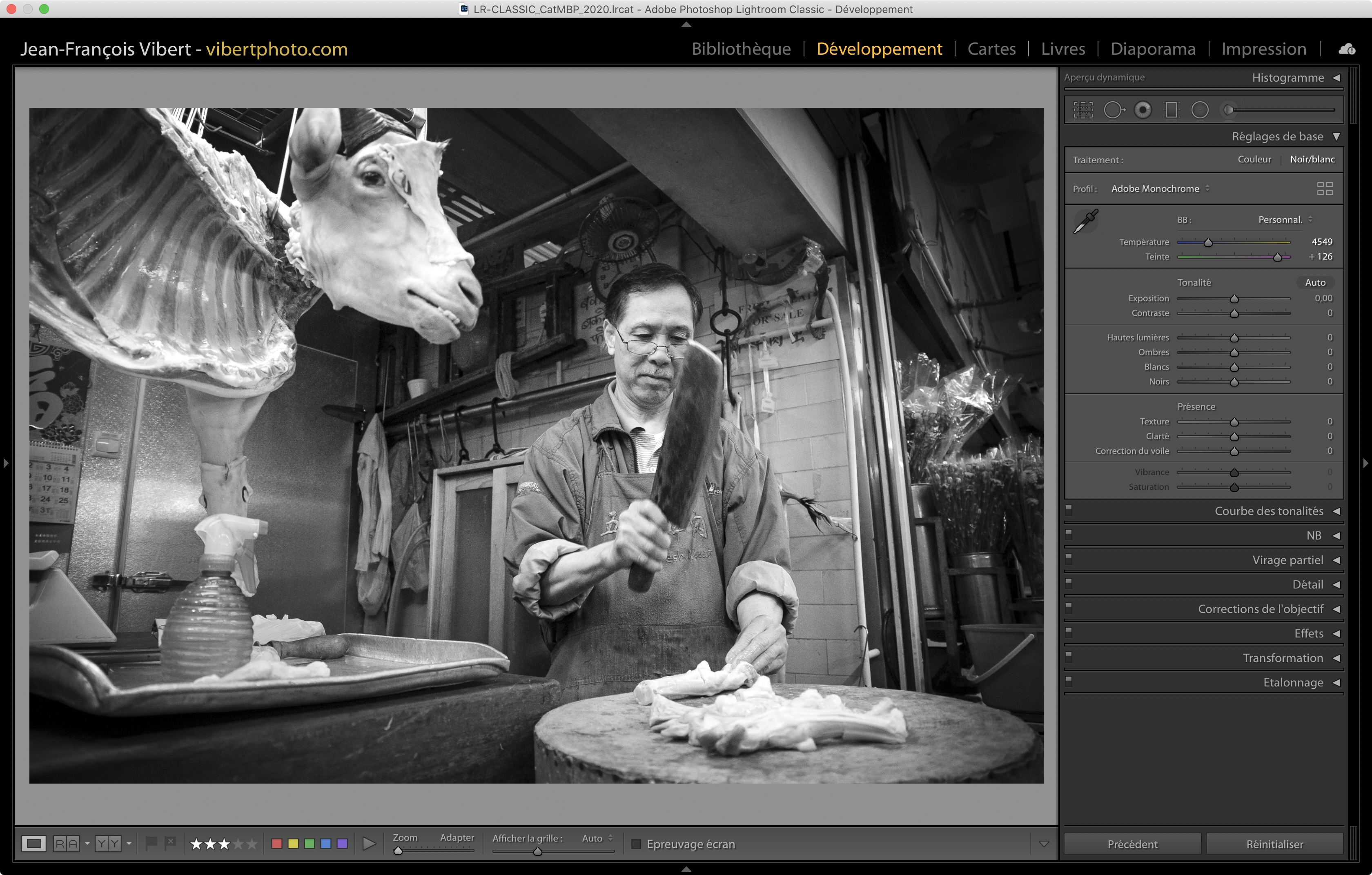This screenshot has height=875, width=1372.
Task: Pick the white balance eyedropper
Action: [1086, 221]
